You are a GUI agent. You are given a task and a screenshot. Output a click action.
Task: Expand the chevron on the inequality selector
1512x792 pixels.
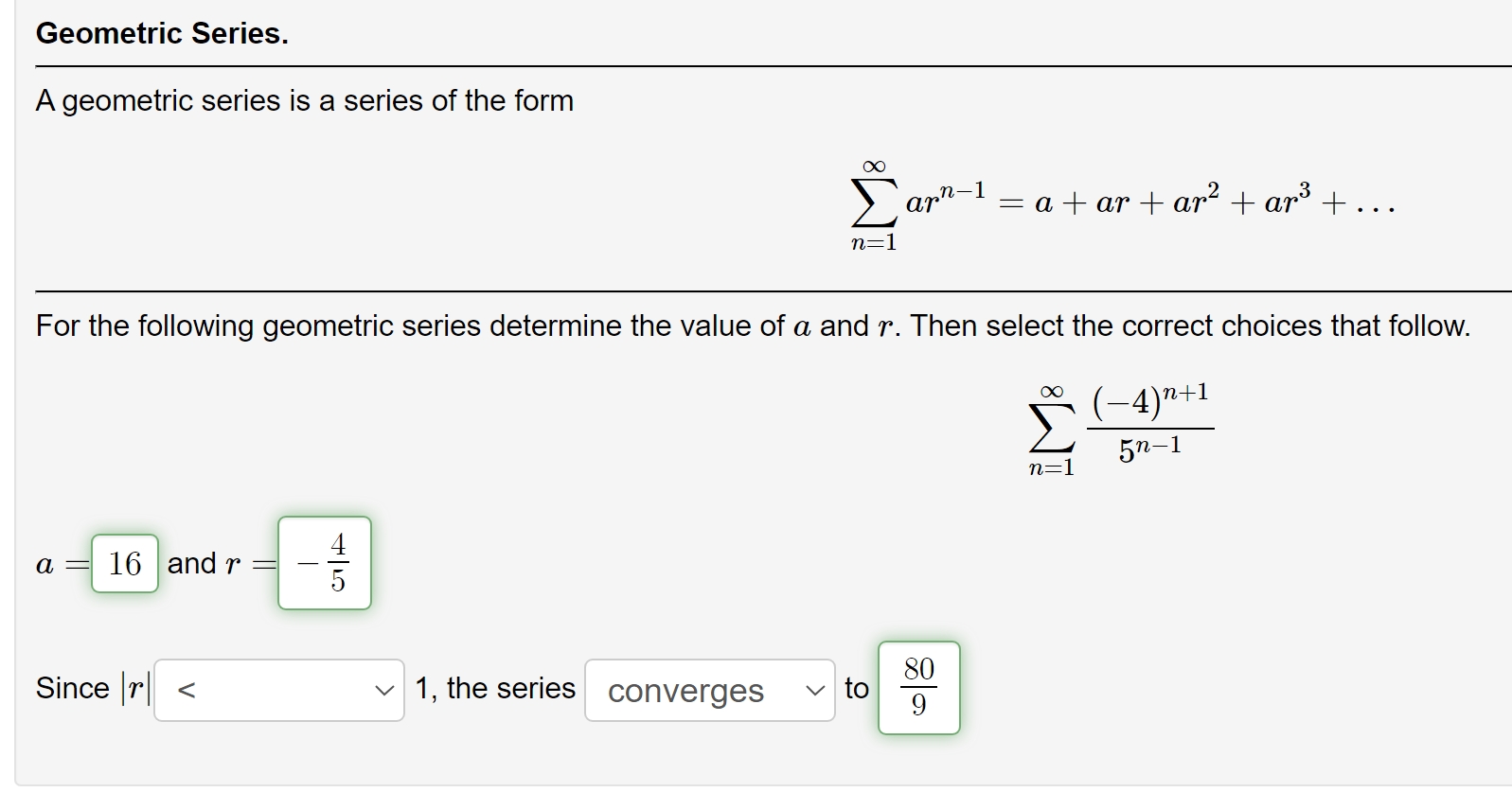point(385,691)
